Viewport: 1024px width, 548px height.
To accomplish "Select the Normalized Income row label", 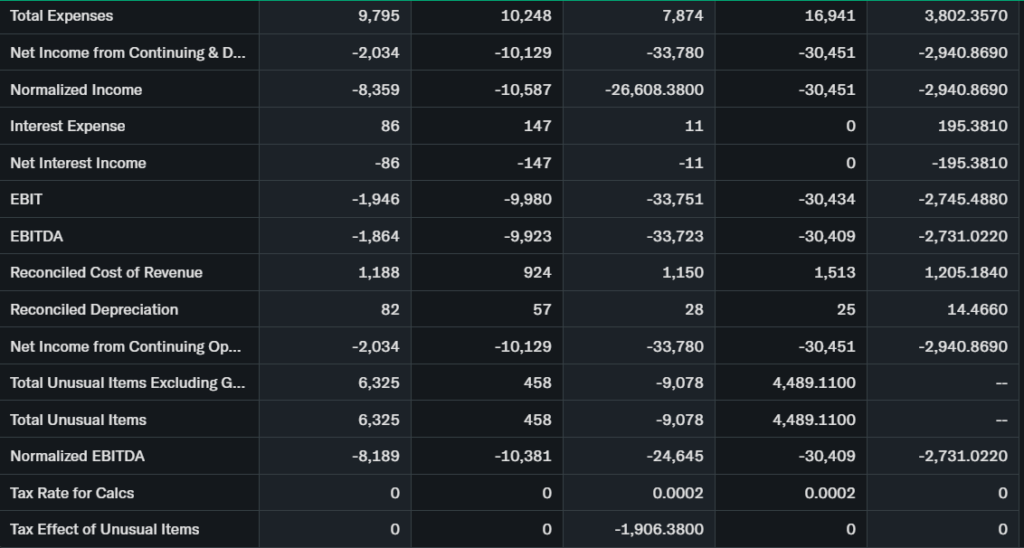I will pyautogui.click(x=76, y=90).
